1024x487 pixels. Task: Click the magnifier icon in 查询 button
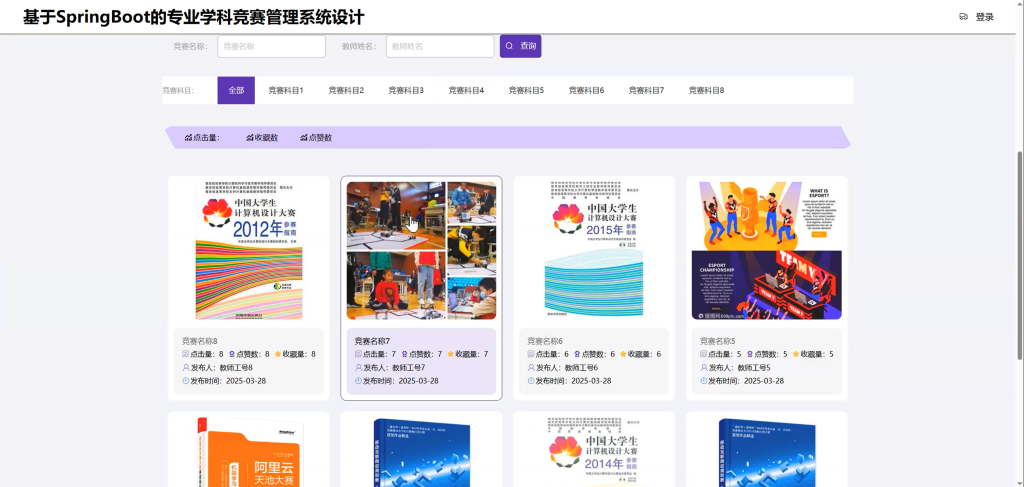[509, 46]
